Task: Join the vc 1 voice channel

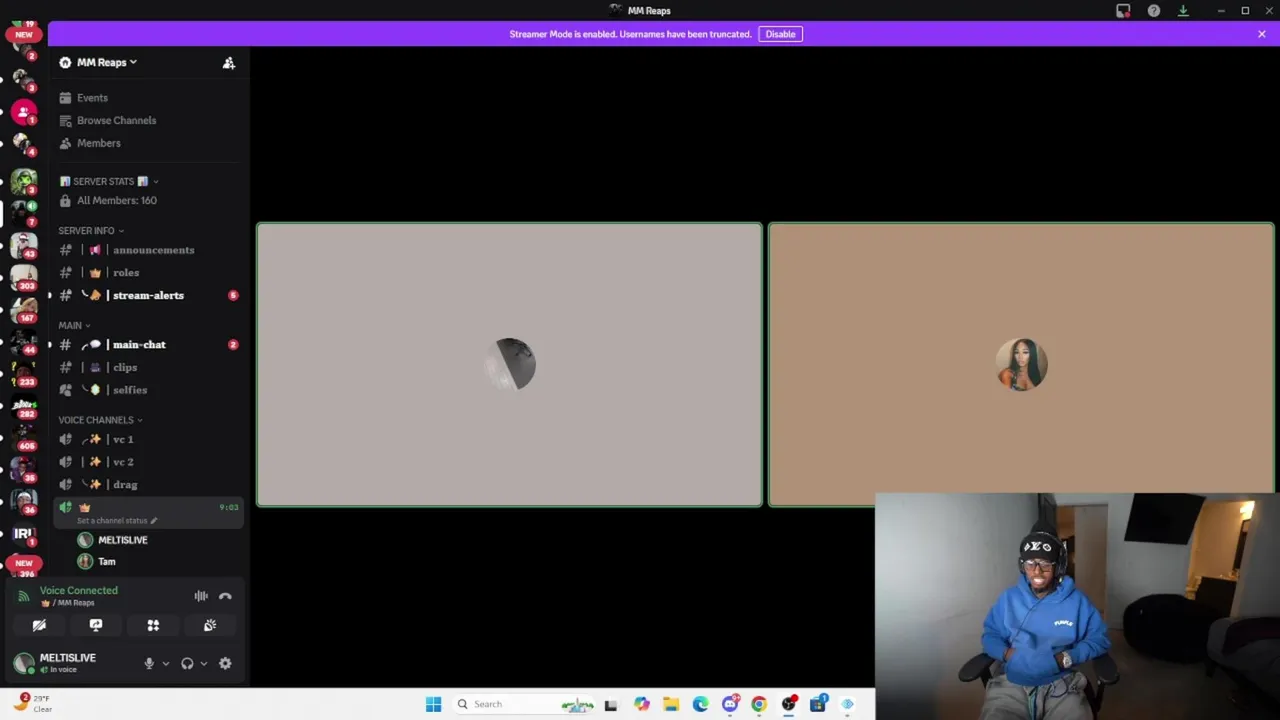Action: click(x=149, y=439)
